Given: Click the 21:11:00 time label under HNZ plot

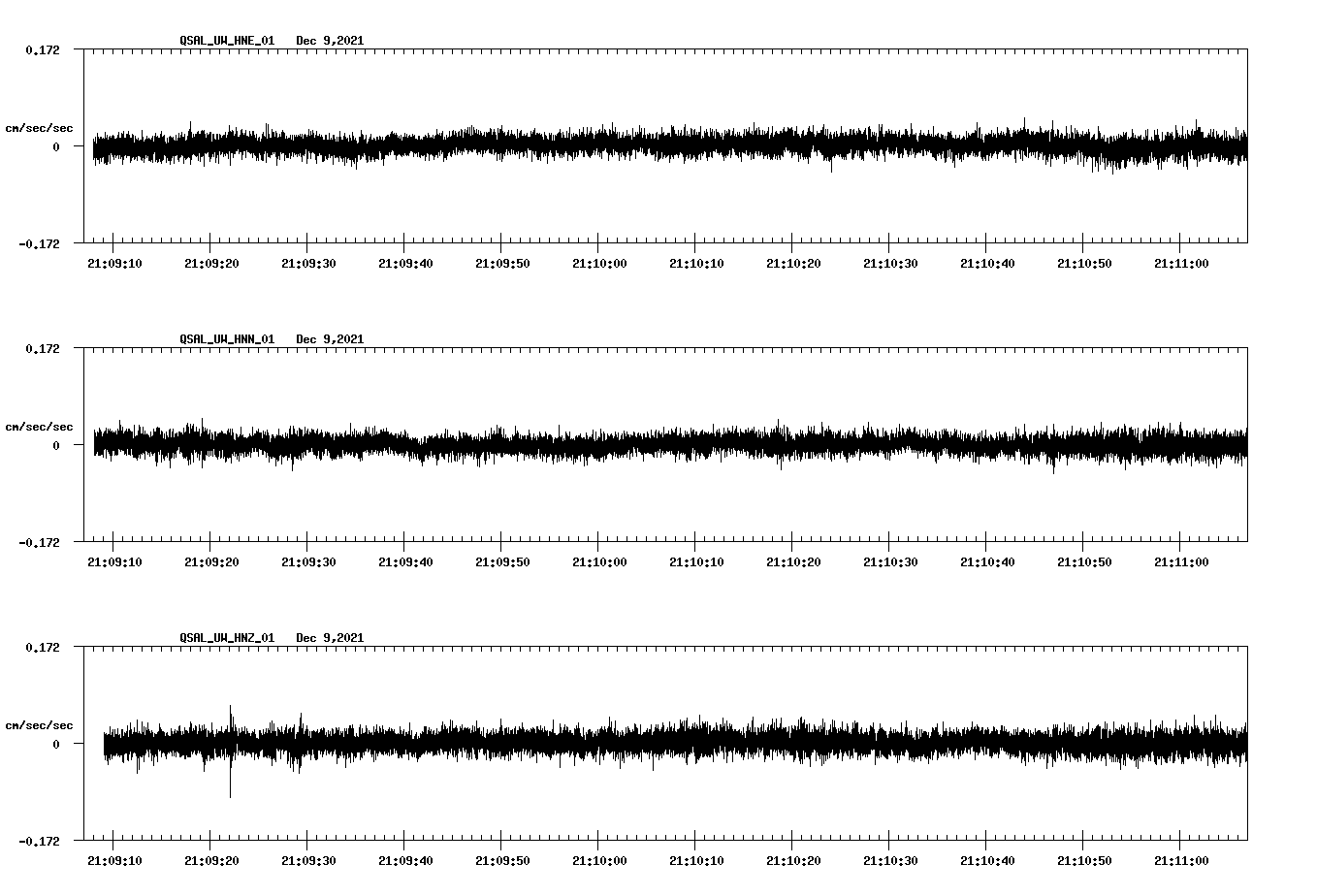Looking at the screenshot, I should tap(1181, 861).
